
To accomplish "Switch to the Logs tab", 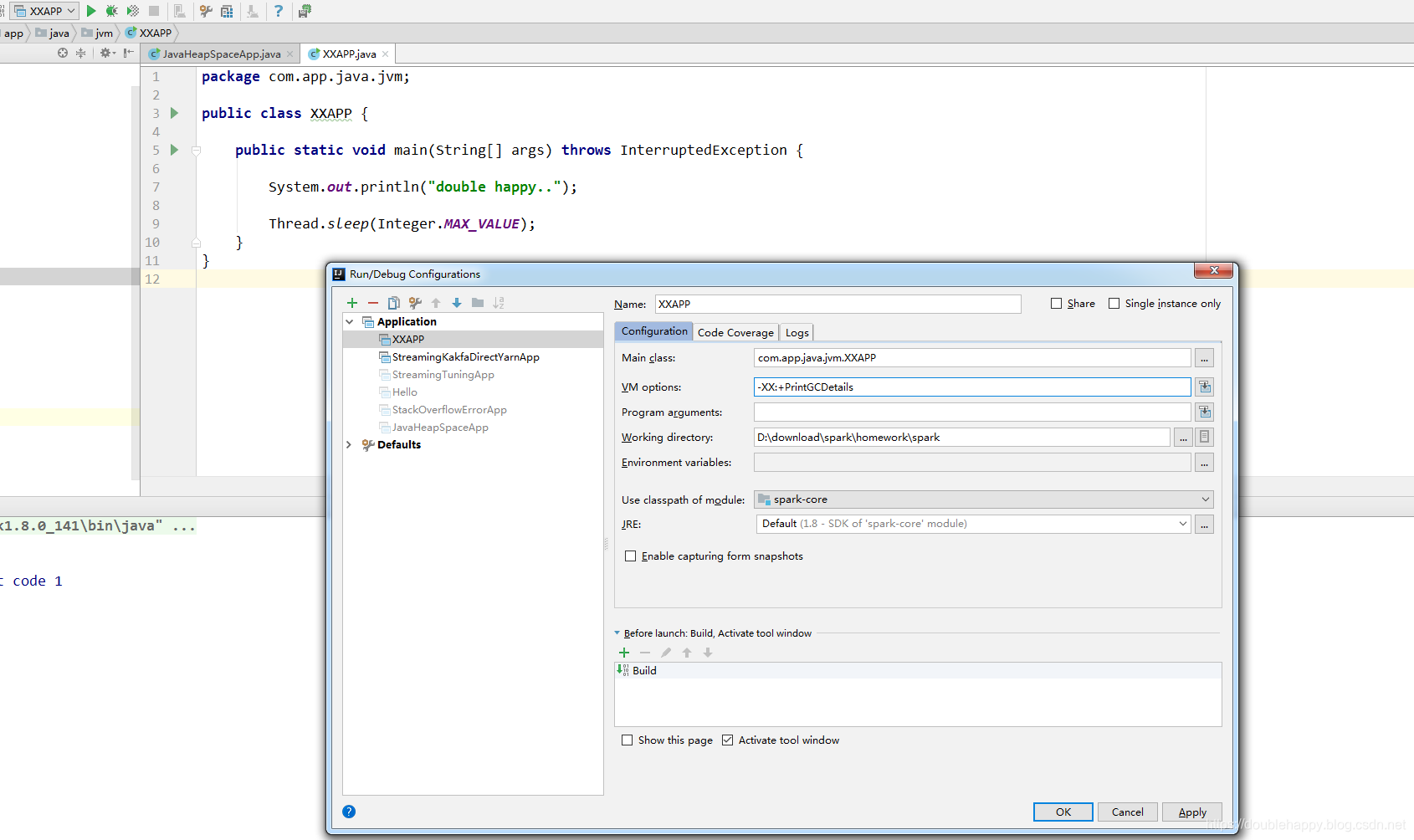I will click(797, 333).
